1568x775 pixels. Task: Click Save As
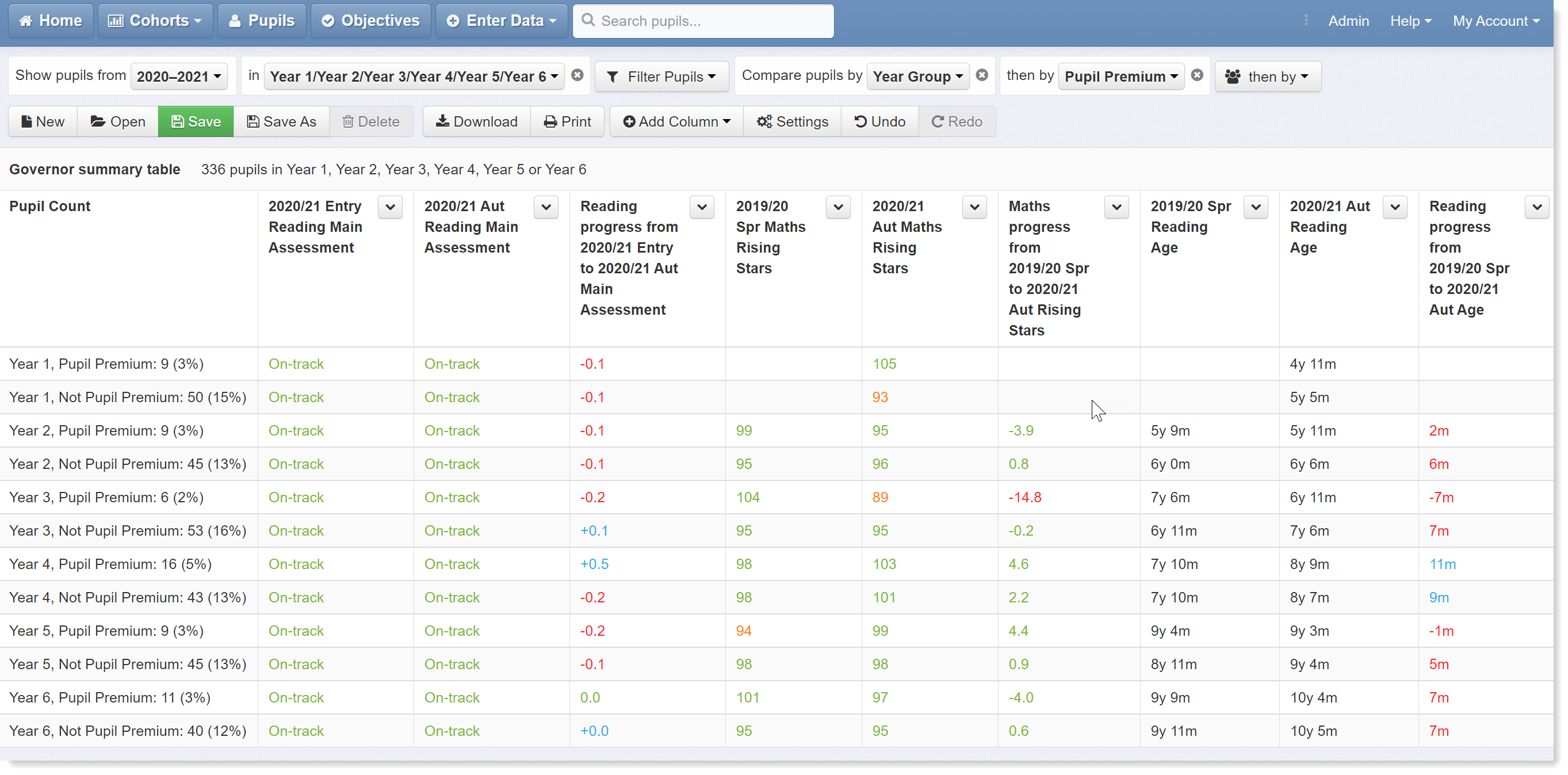281,122
